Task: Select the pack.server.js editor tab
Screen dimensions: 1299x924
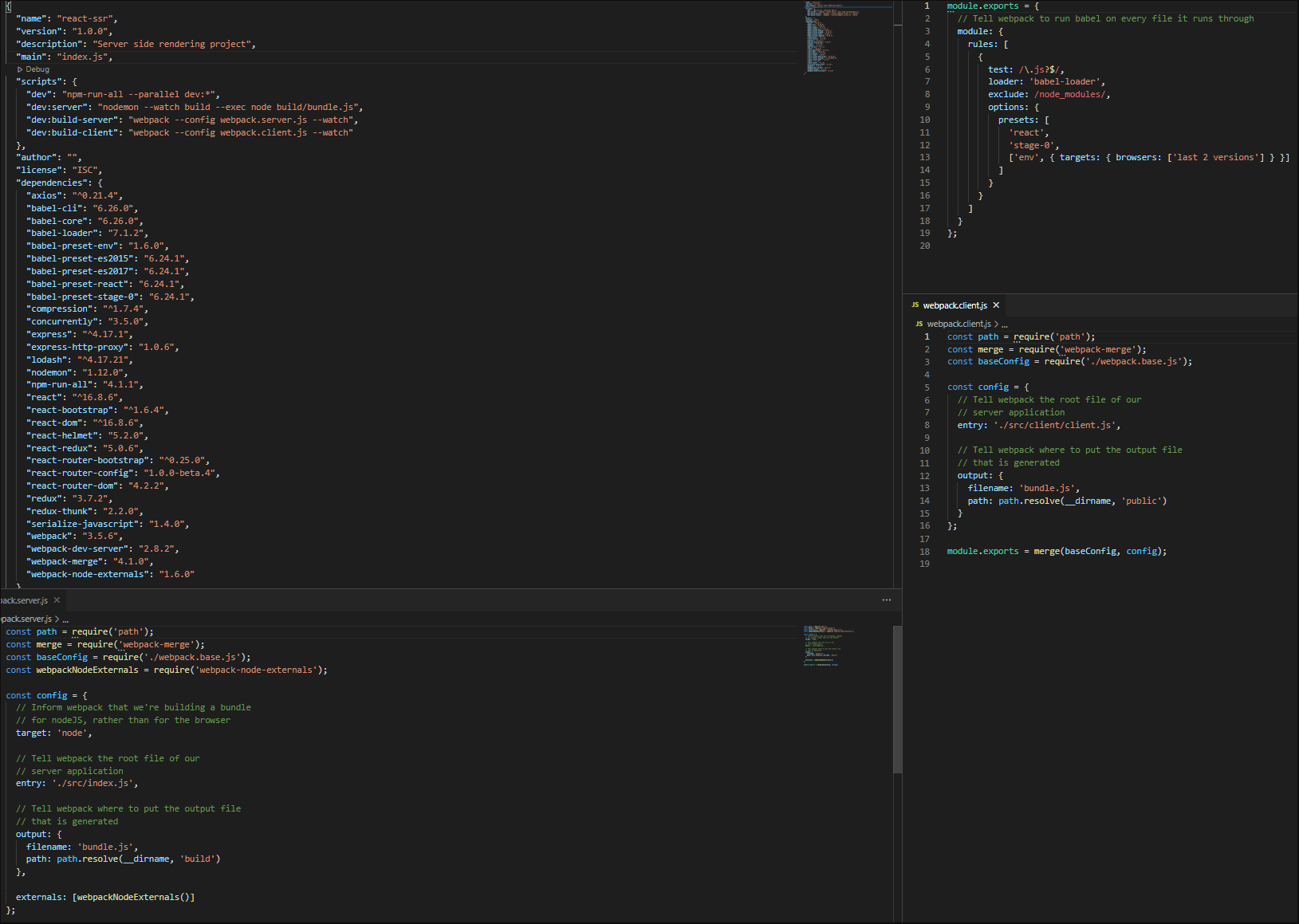Action: point(30,600)
